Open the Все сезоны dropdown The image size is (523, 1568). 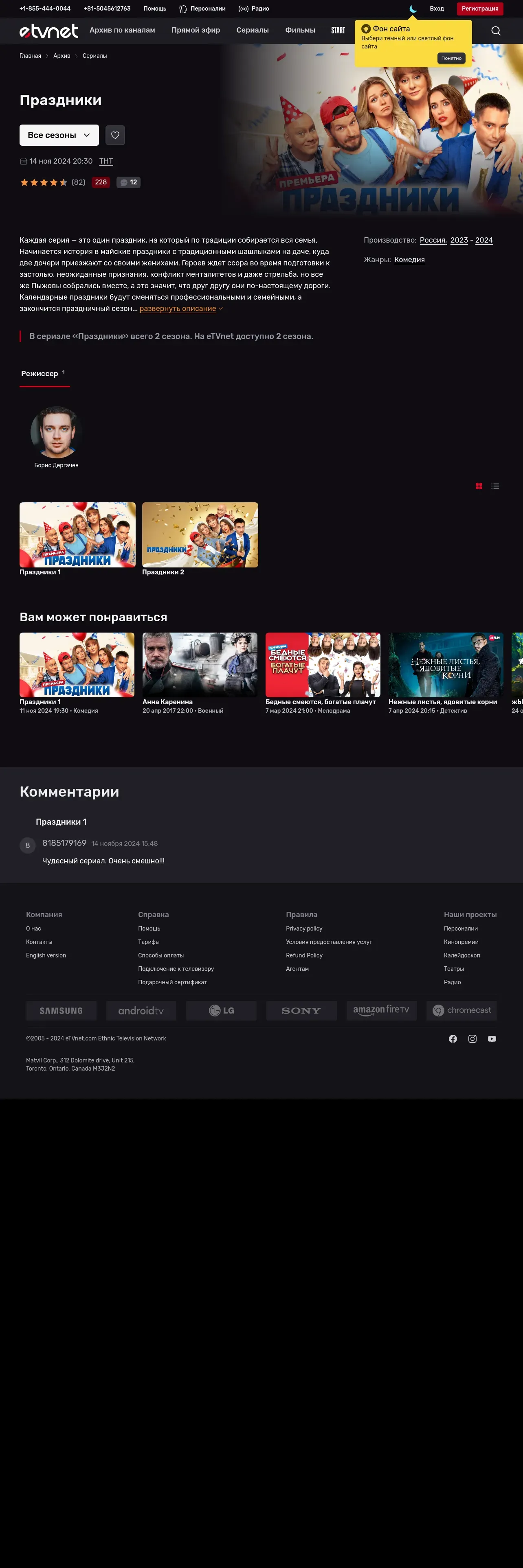point(59,135)
